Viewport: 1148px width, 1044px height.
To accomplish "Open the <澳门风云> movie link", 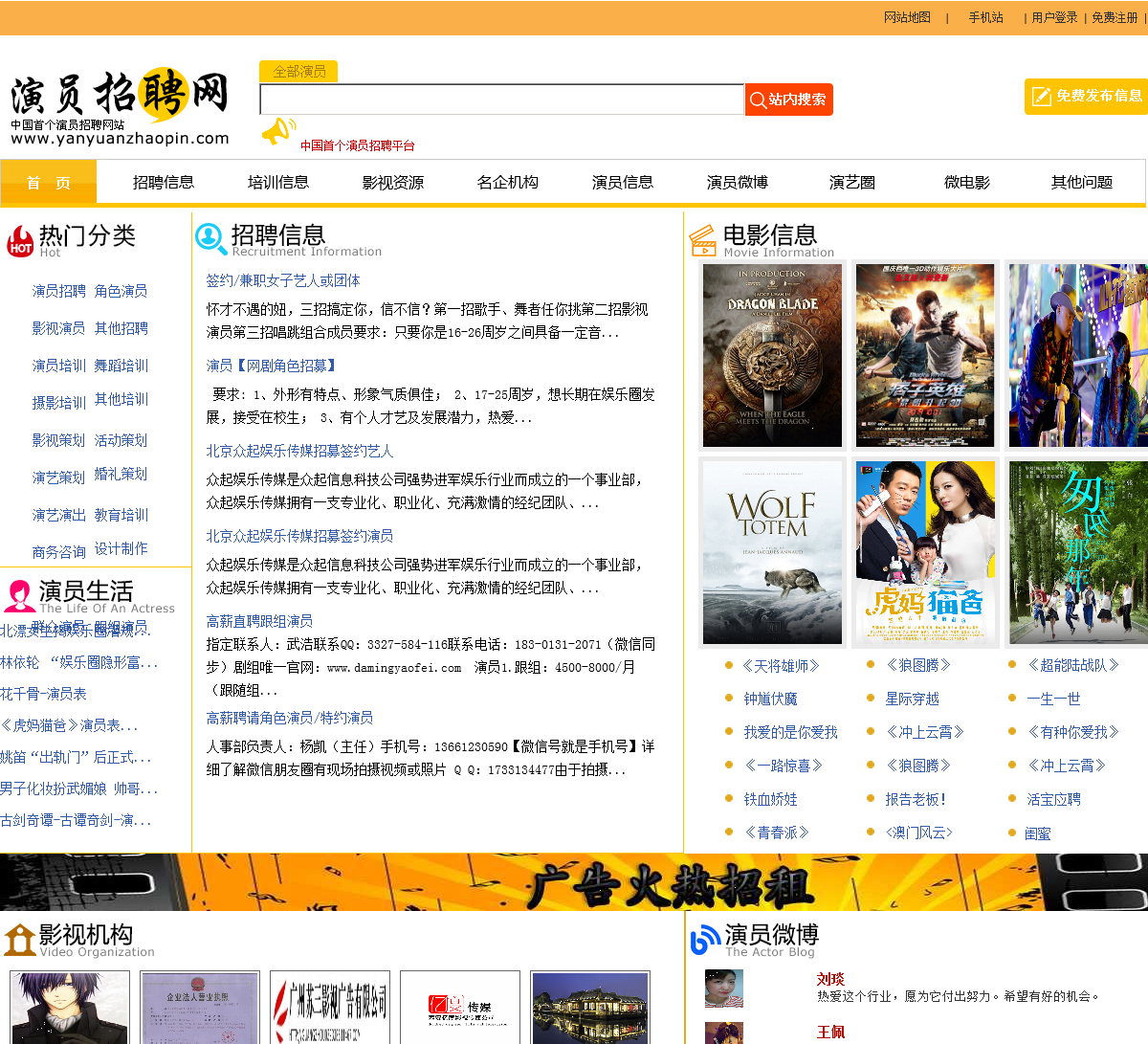I will (918, 833).
